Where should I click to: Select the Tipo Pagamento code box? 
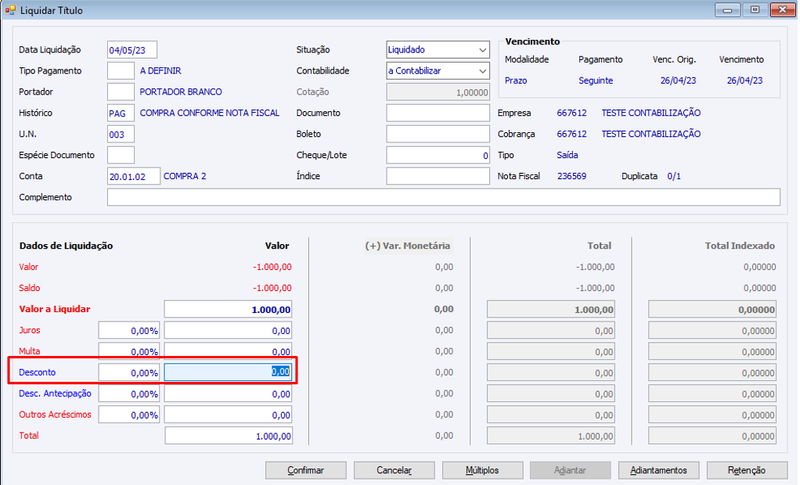tap(121, 71)
